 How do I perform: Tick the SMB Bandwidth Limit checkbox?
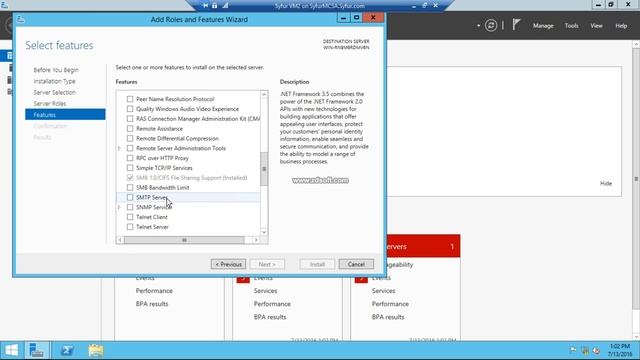(x=130, y=187)
